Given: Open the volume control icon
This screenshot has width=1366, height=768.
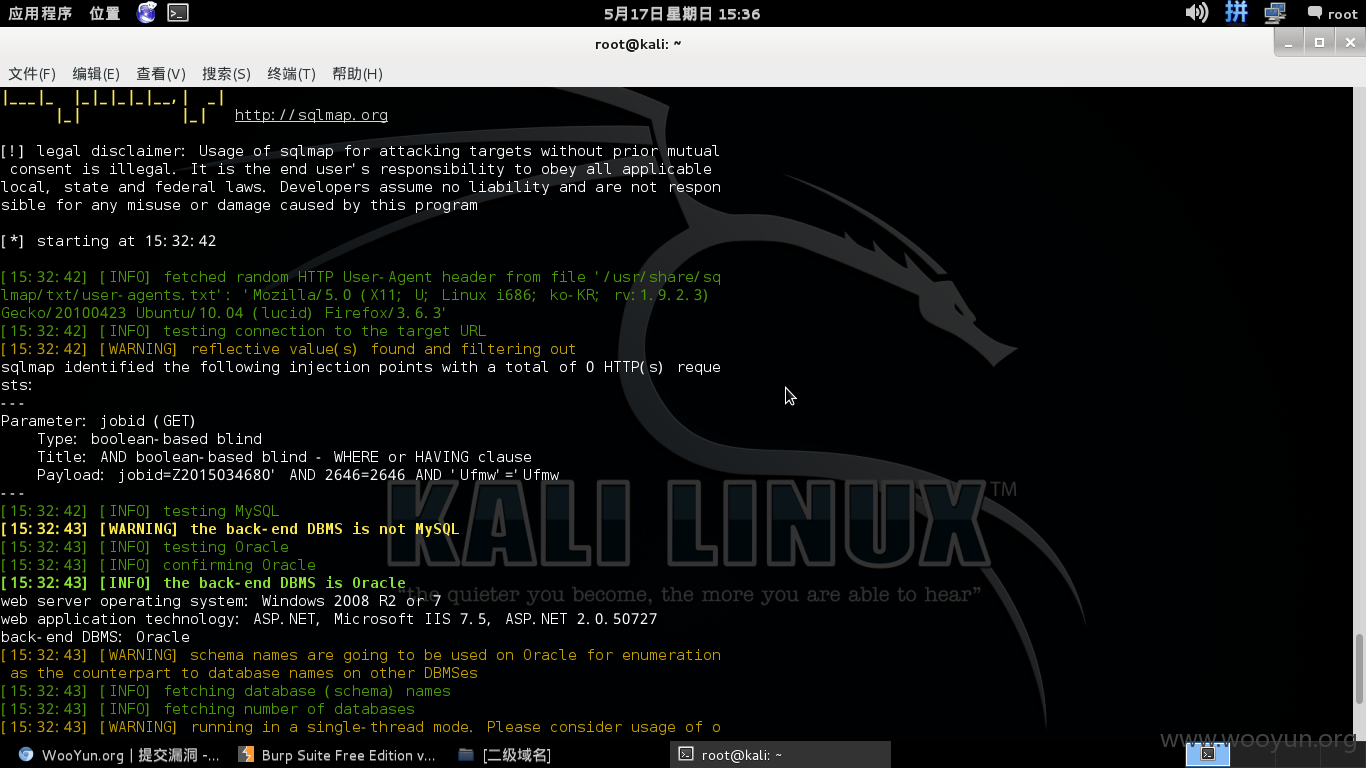Looking at the screenshot, I should coord(1196,13).
